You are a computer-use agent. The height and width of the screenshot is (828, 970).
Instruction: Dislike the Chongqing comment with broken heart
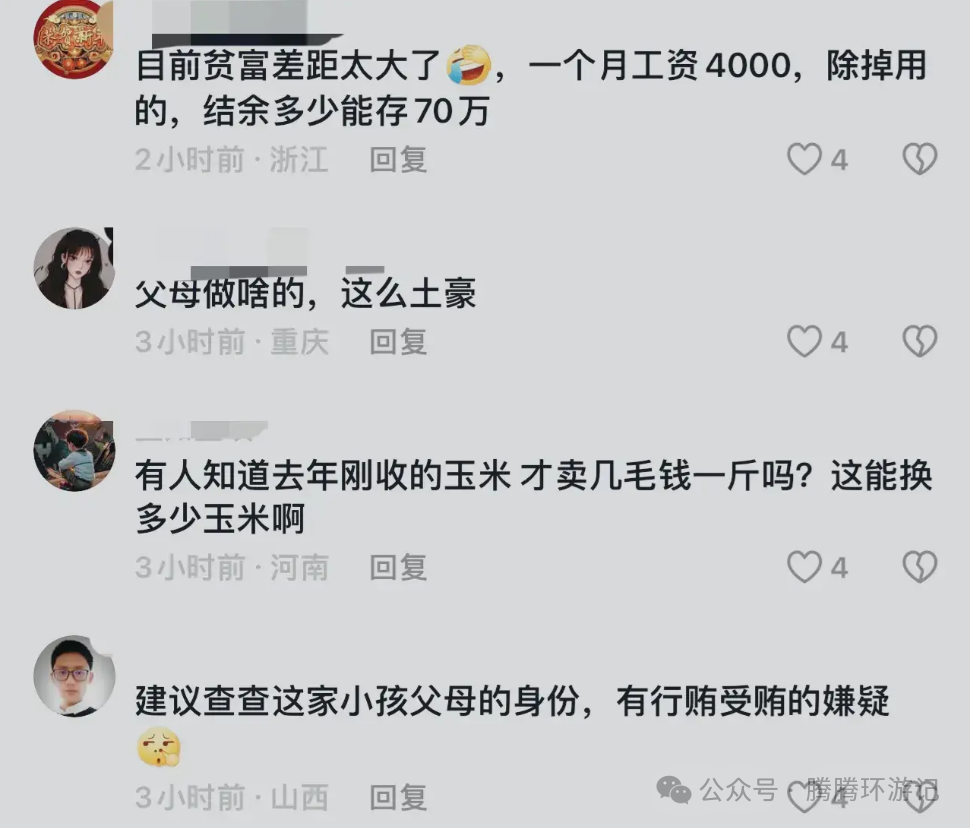tap(920, 341)
